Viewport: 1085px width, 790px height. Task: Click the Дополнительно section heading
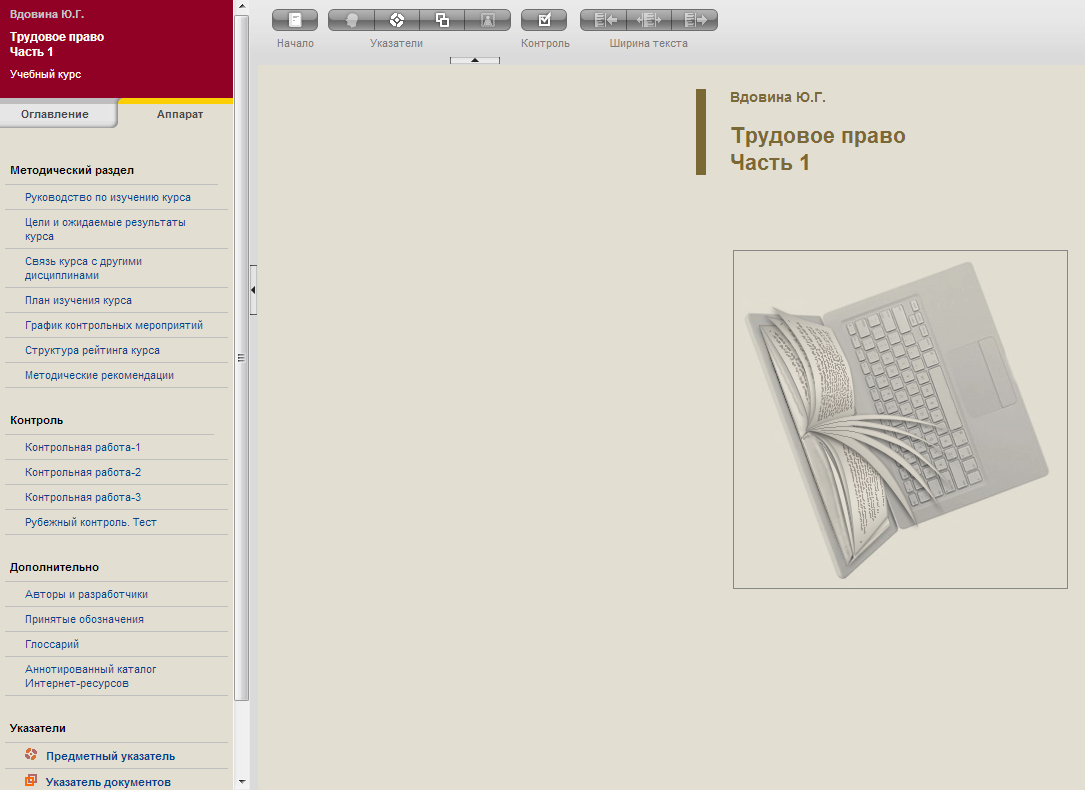(x=55, y=567)
